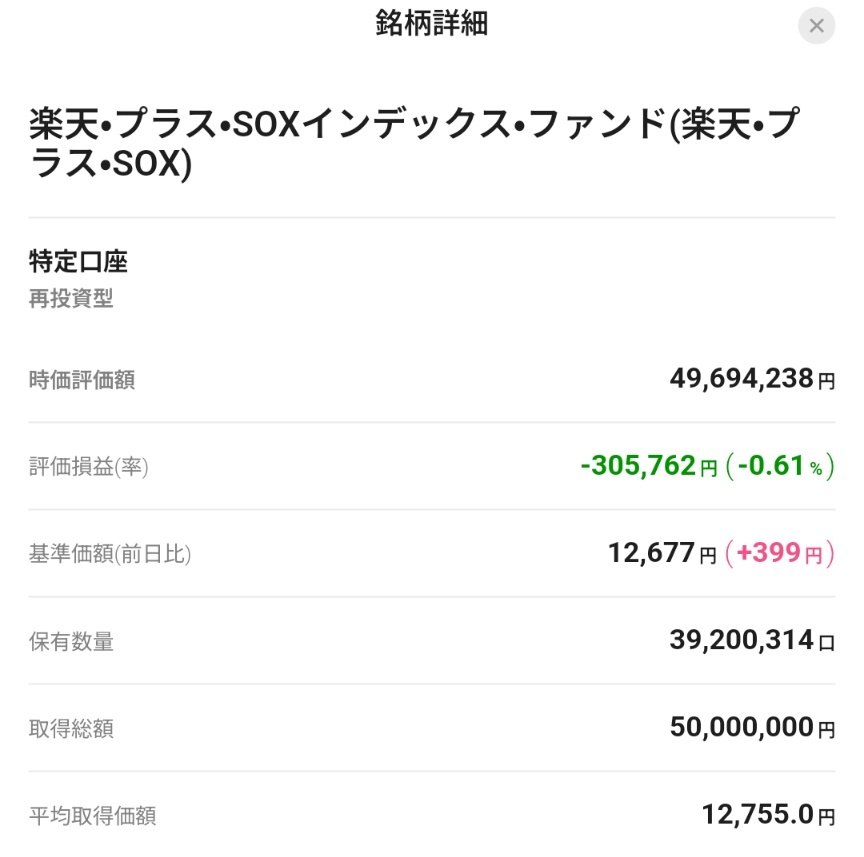Click the pink +399円 daily change
Screen dimensions: 864x857
[x=780, y=553]
